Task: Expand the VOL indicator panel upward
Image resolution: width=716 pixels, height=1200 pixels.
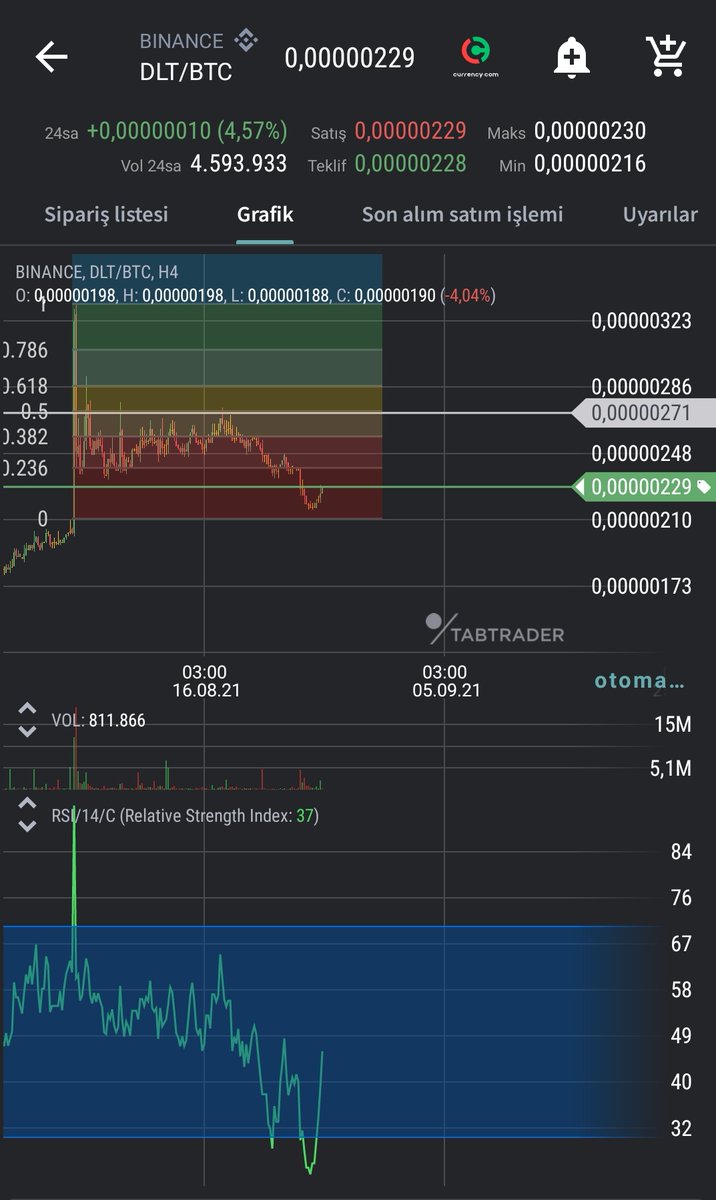Action: point(27,710)
